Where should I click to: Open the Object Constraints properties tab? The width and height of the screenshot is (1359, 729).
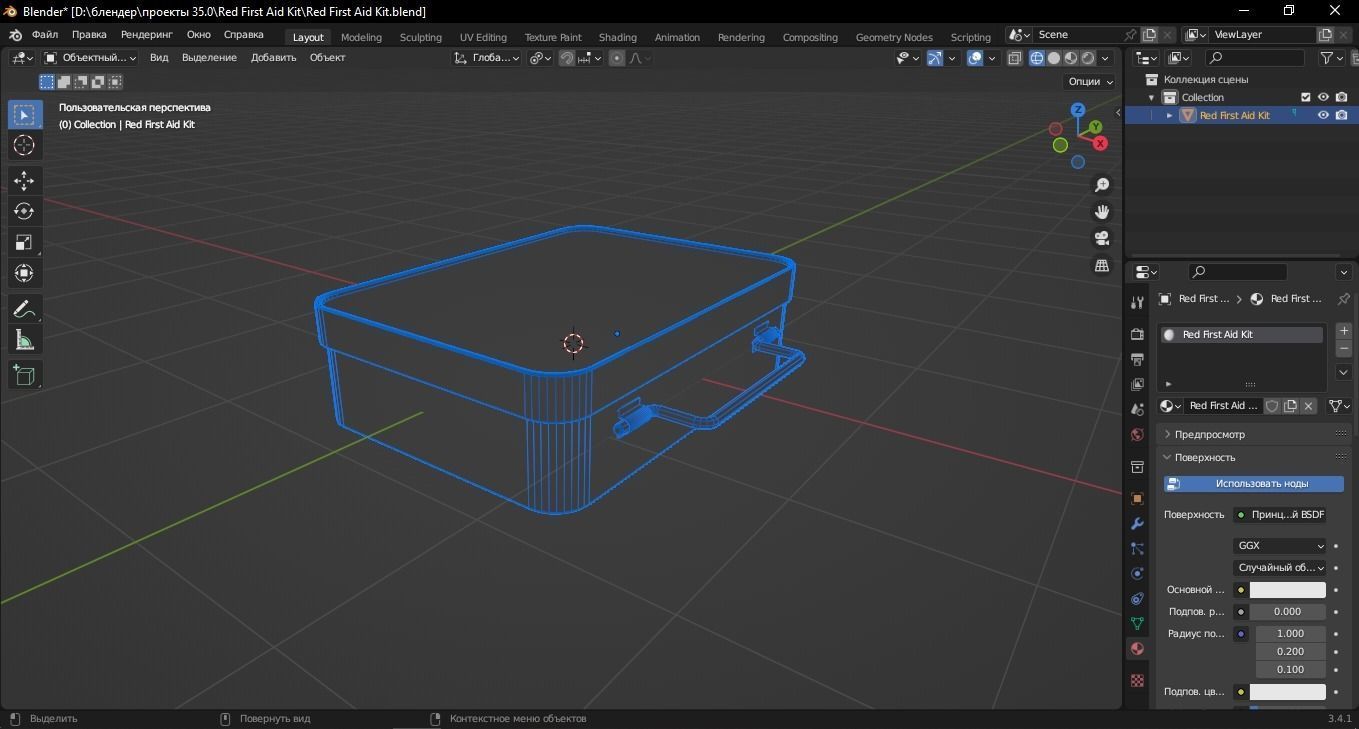coord(1137,598)
